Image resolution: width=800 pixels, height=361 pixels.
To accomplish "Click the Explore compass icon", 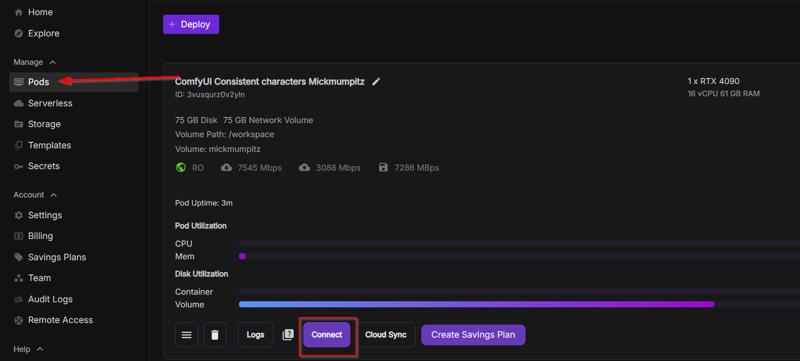I will 19,34.
